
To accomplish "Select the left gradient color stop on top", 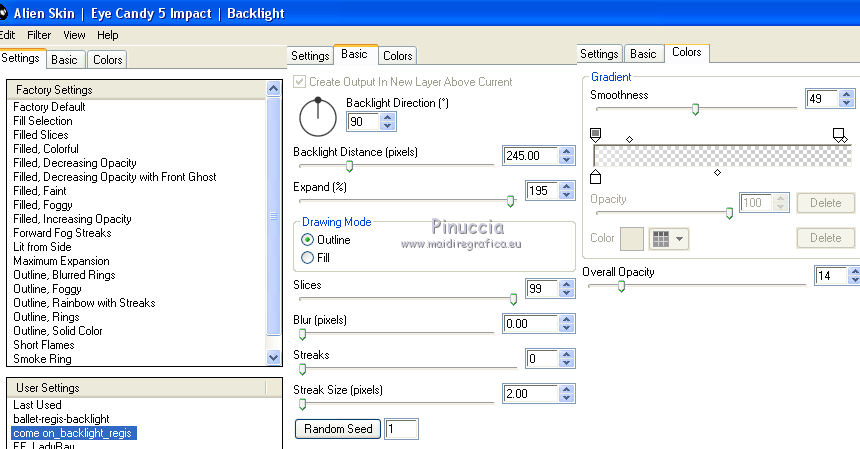I will coord(595,134).
